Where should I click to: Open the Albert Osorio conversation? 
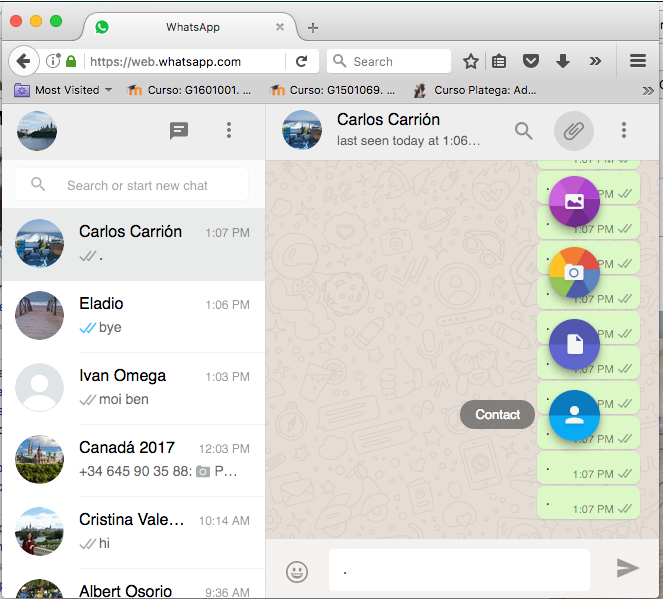134,585
